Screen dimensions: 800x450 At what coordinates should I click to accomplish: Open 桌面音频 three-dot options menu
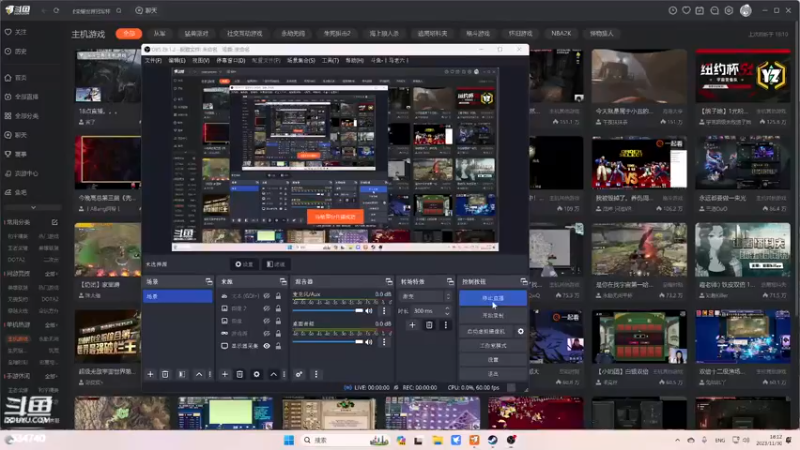[x=384, y=342]
